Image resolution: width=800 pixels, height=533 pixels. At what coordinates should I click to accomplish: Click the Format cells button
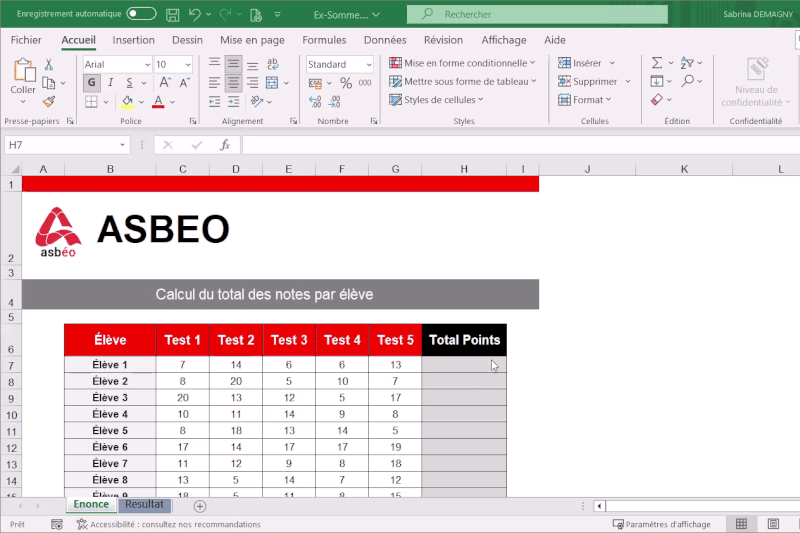tap(584, 99)
